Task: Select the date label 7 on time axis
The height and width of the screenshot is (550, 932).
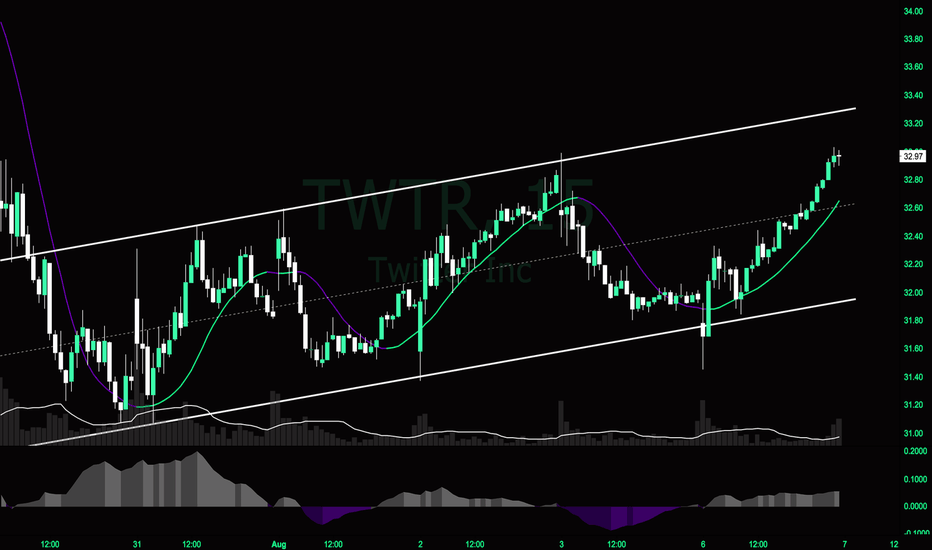Action: (845, 544)
